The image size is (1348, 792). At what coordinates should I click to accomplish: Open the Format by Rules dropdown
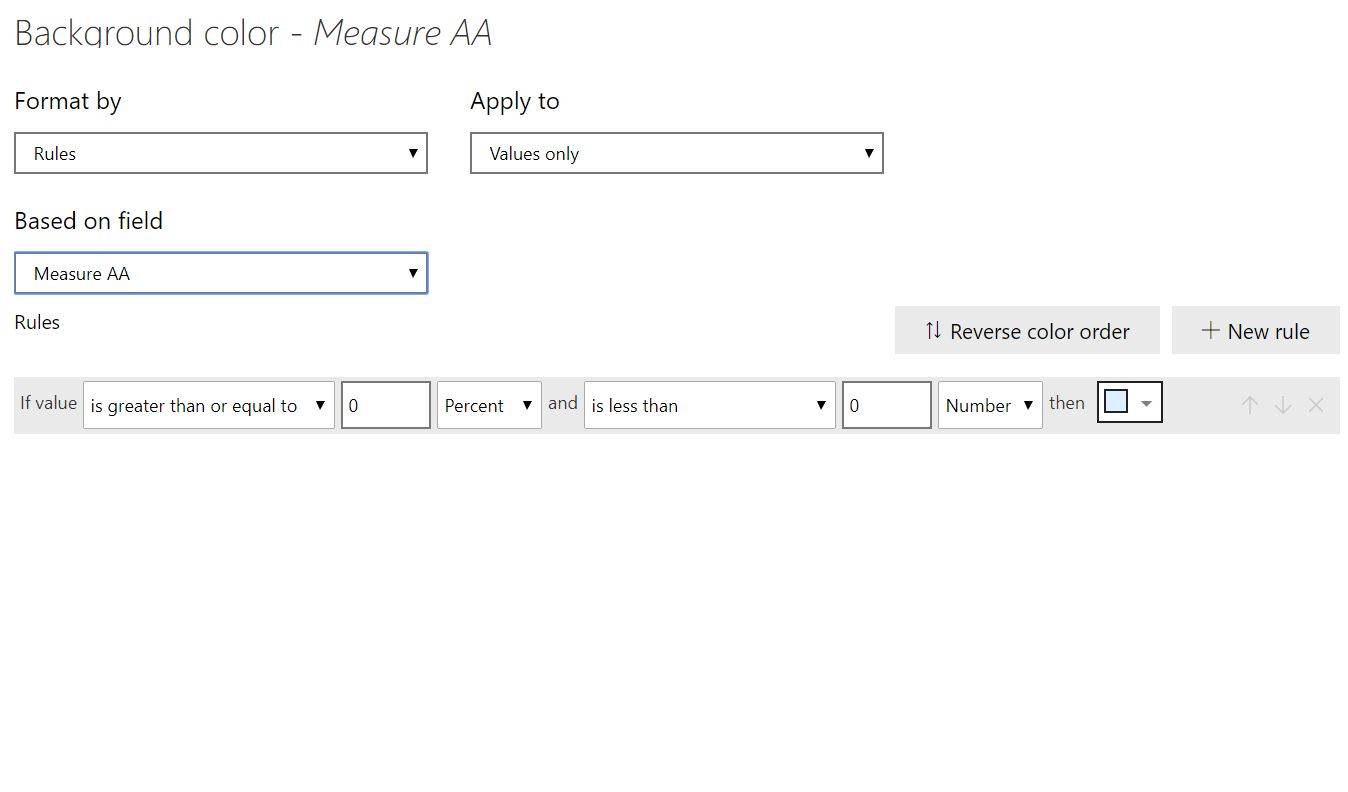coord(221,153)
